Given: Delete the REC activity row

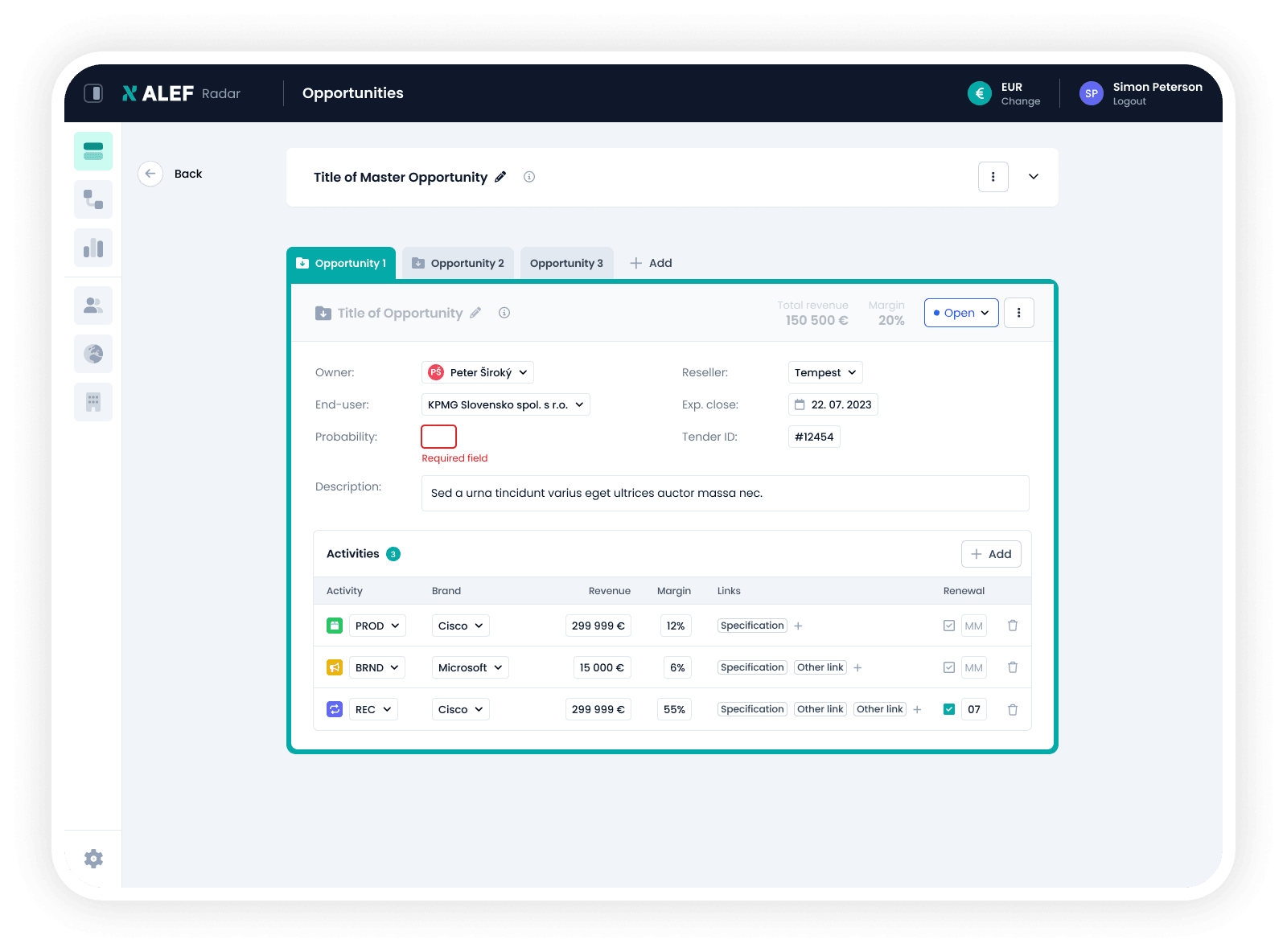Looking at the screenshot, I should click(1013, 709).
